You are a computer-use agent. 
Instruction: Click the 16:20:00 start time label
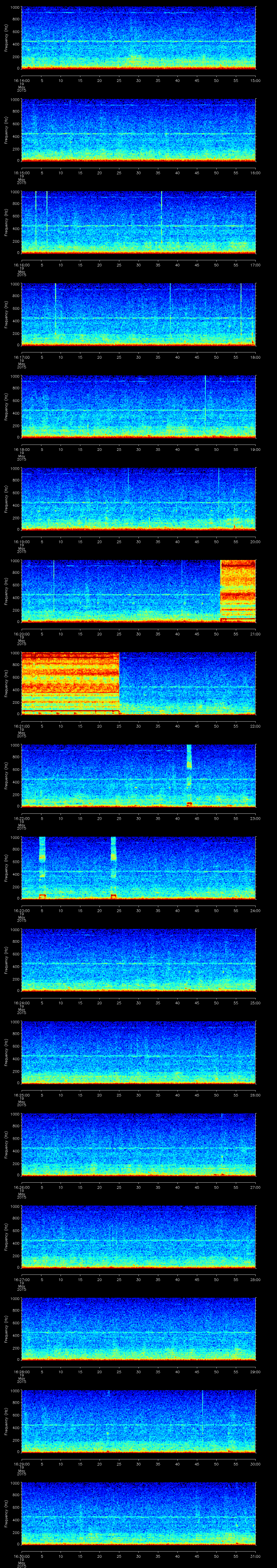tap(21, 634)
